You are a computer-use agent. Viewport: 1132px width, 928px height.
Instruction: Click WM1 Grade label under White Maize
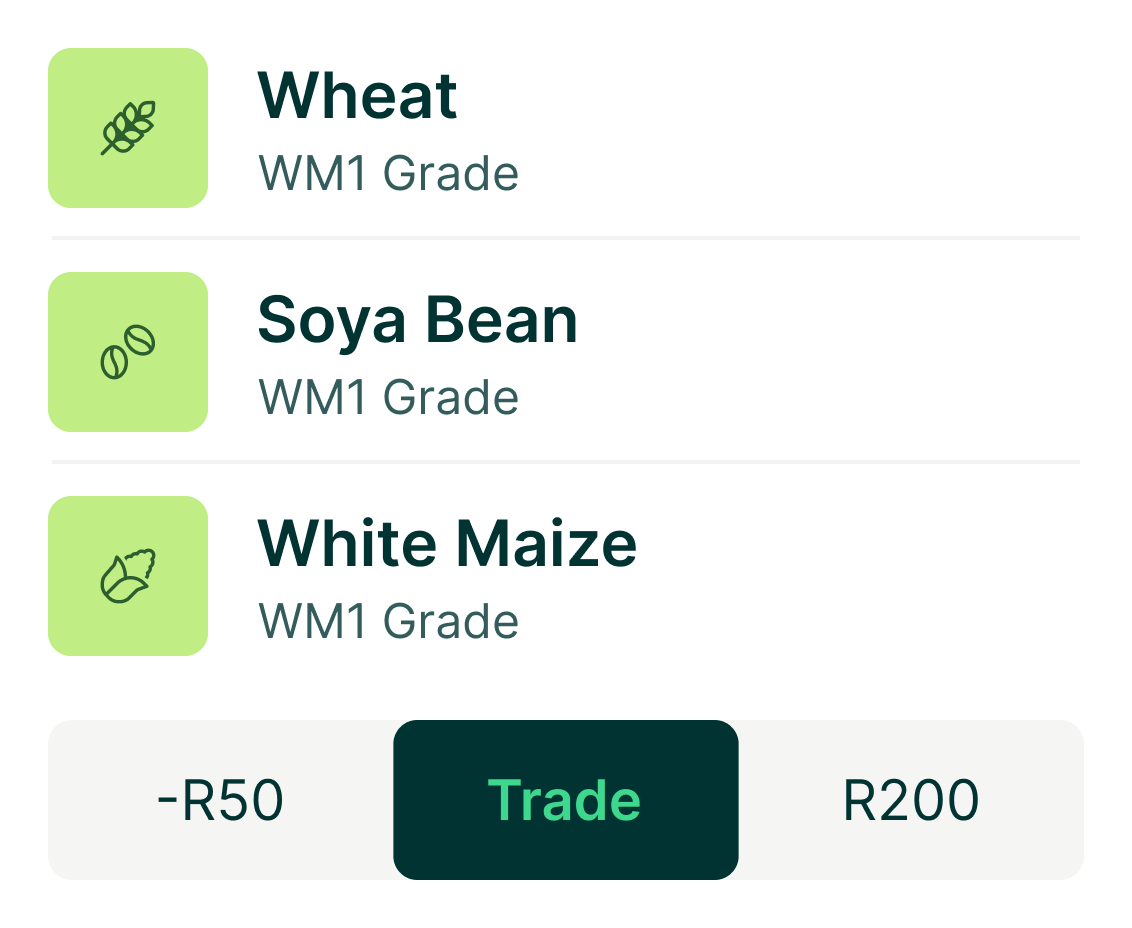click(388, 621)
